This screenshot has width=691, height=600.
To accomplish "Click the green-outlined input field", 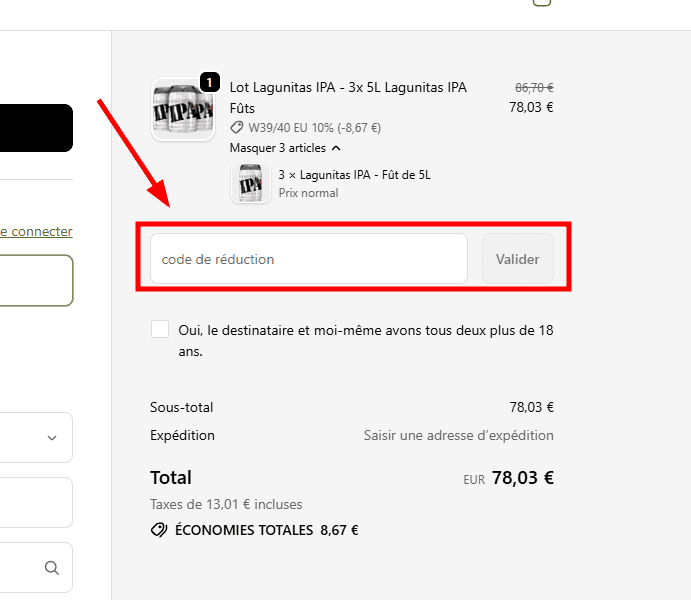I will [x=36, y=280].
